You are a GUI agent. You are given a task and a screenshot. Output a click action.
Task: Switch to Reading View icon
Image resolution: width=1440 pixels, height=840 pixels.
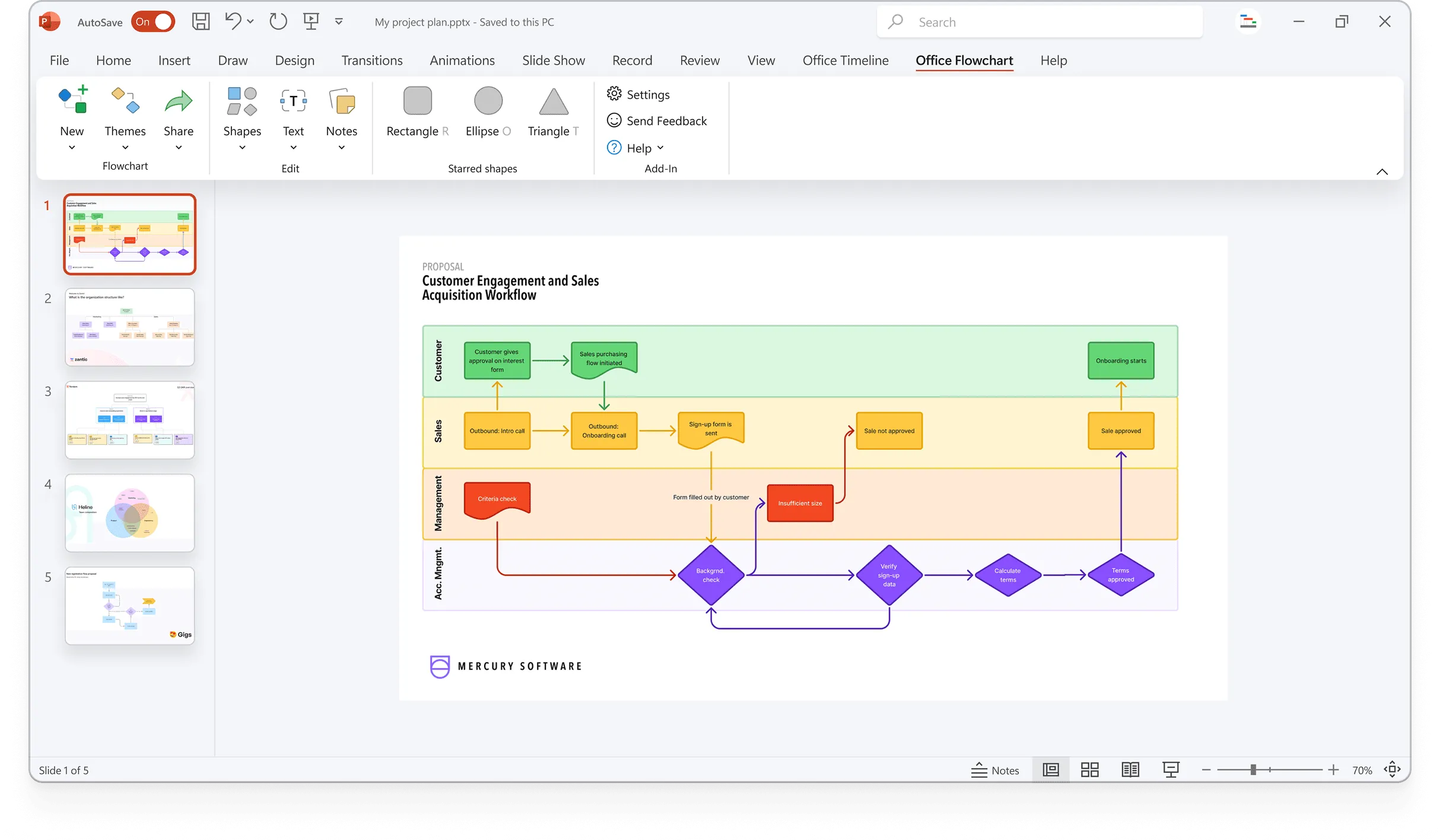1130,769
